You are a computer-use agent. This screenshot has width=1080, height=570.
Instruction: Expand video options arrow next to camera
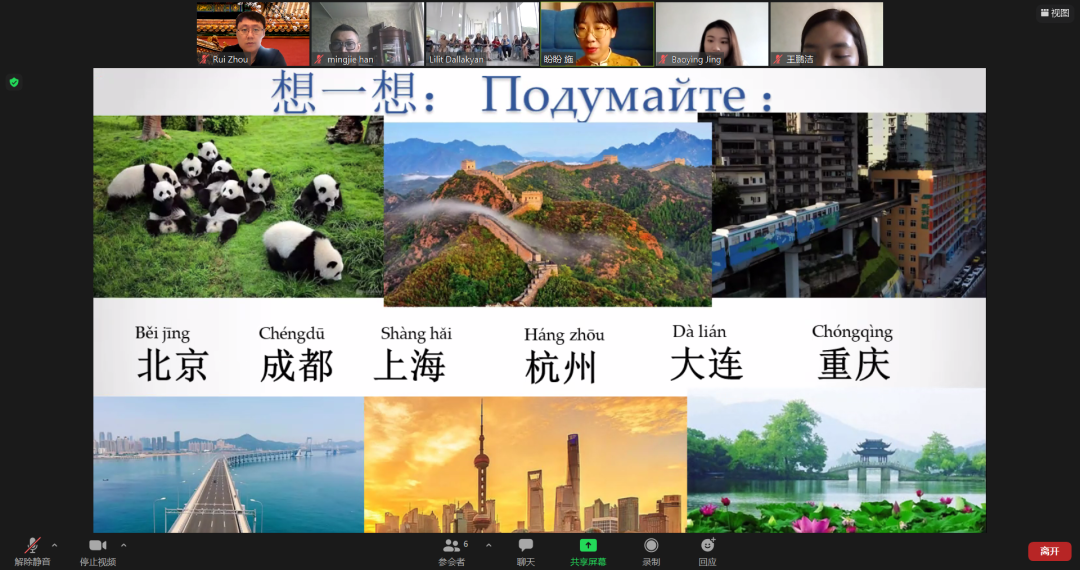123,545
